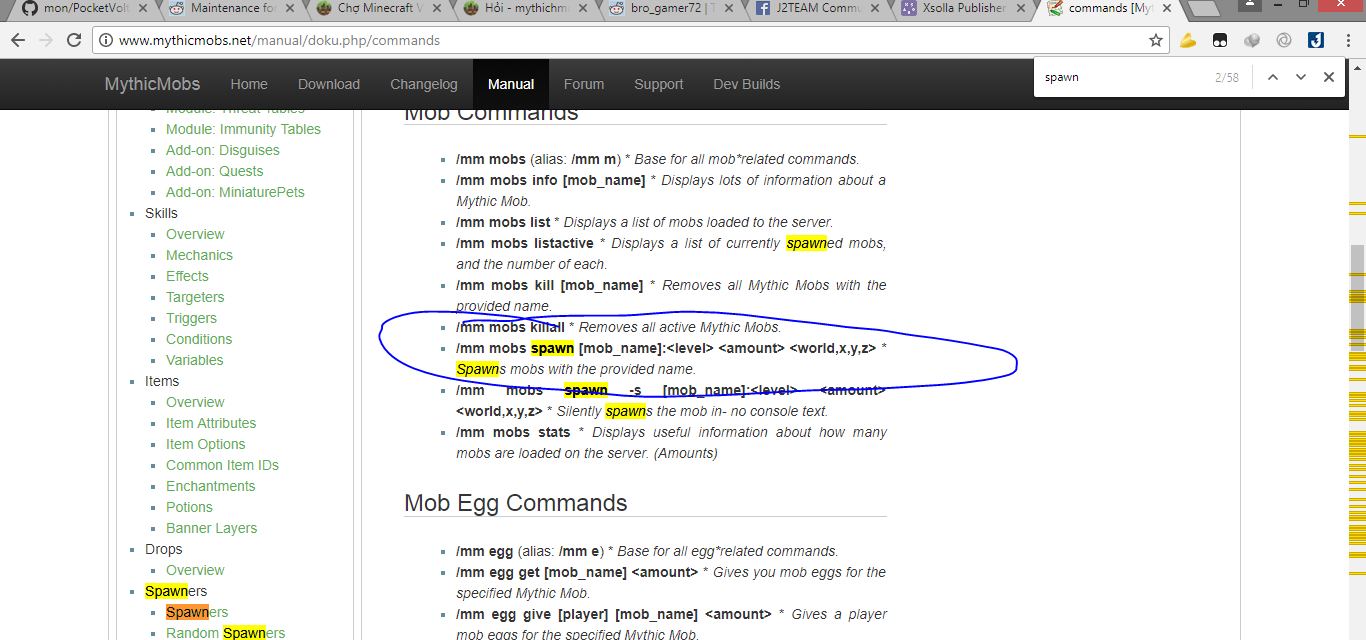Open the Potions sidebar link

[189, 507]
